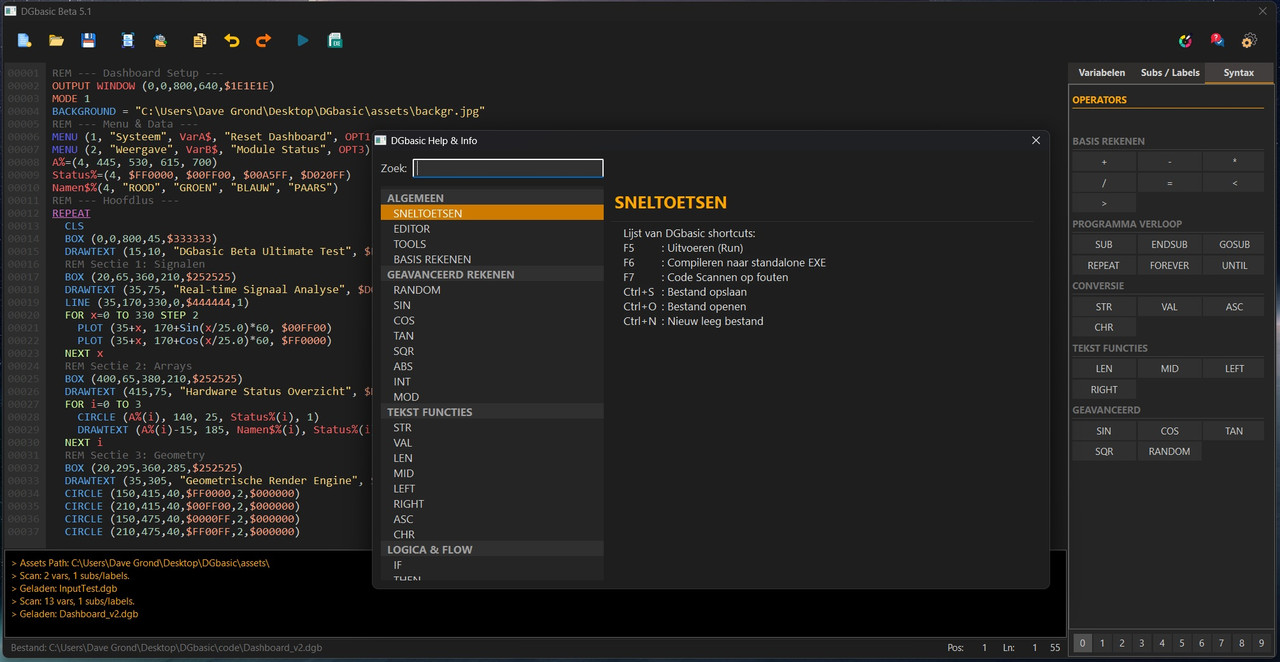This screenshot has height=662, width=1280.
Task: Open the TOOLS help topic
Action: (492, 244)
